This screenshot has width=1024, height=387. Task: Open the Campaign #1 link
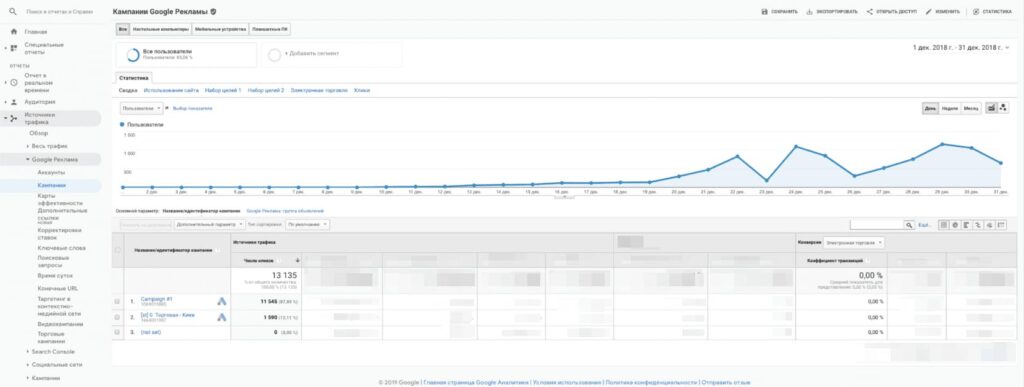[x=156, y=299]
